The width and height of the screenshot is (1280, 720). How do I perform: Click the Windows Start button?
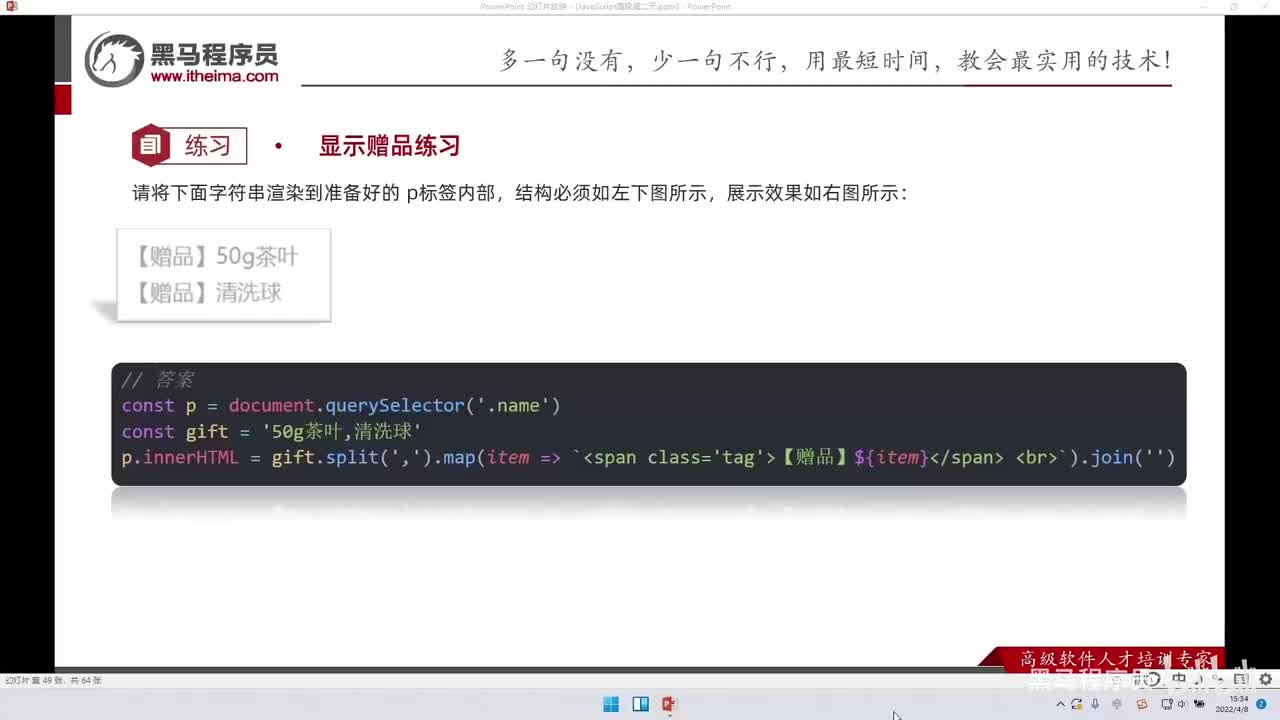pos(611,704)
